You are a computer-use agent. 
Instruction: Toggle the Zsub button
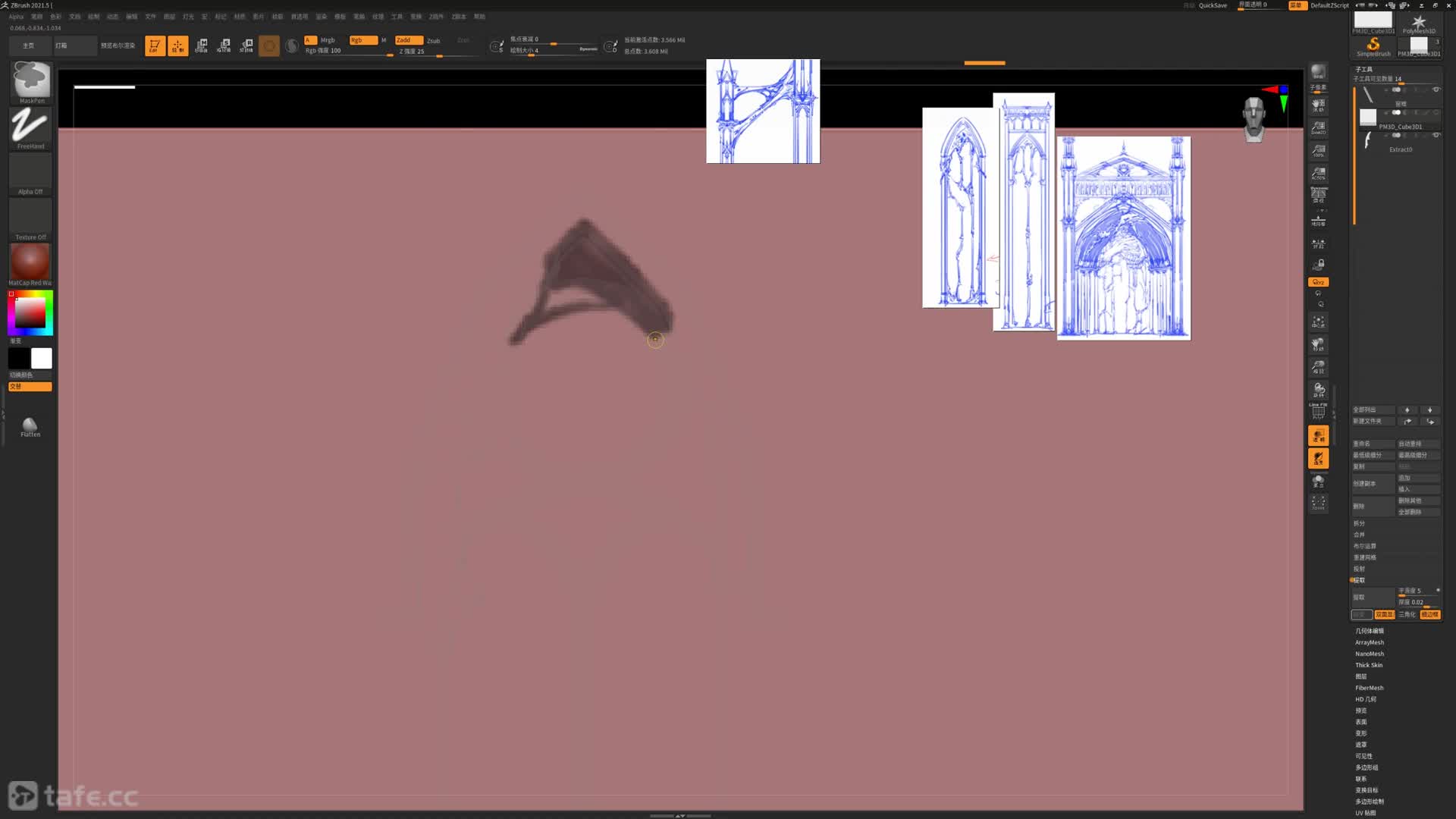point(434,40)
